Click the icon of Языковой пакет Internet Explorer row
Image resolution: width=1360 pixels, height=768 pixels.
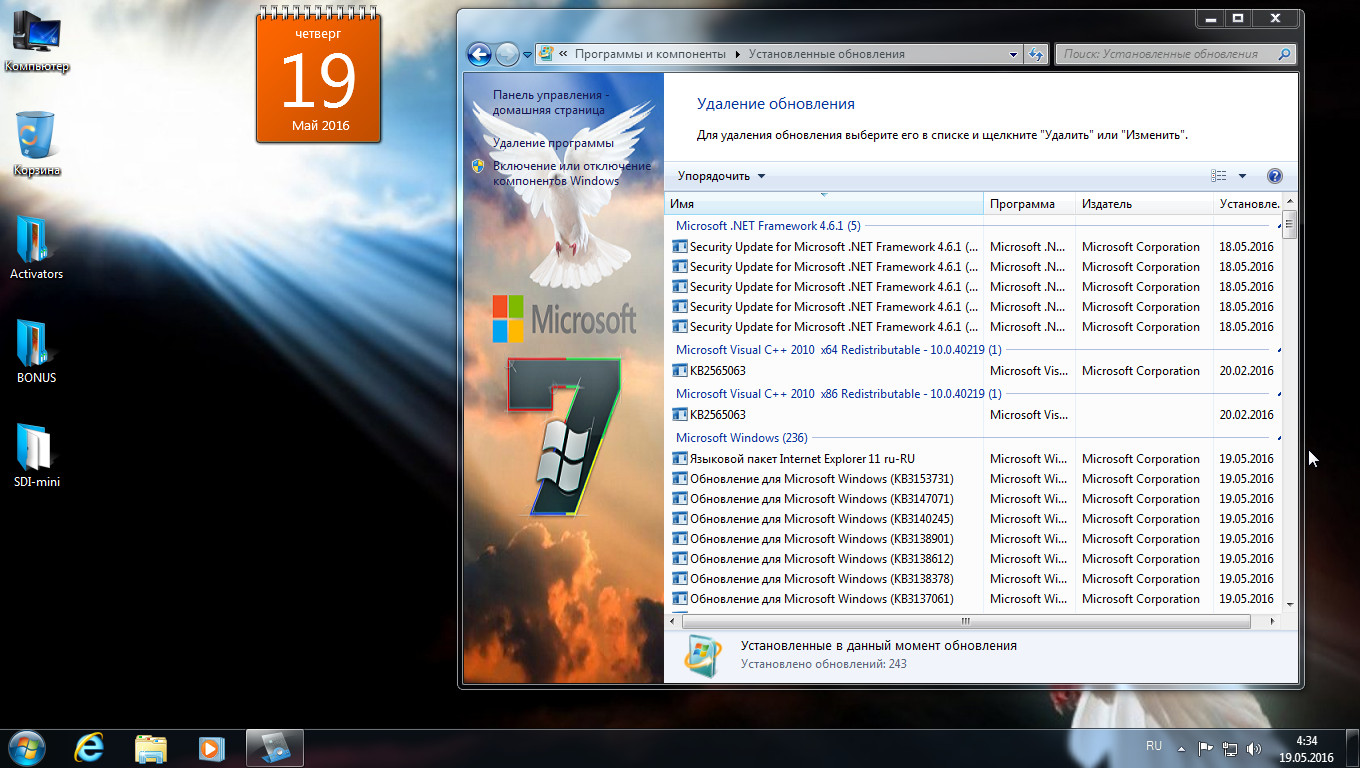pos(680,459)
